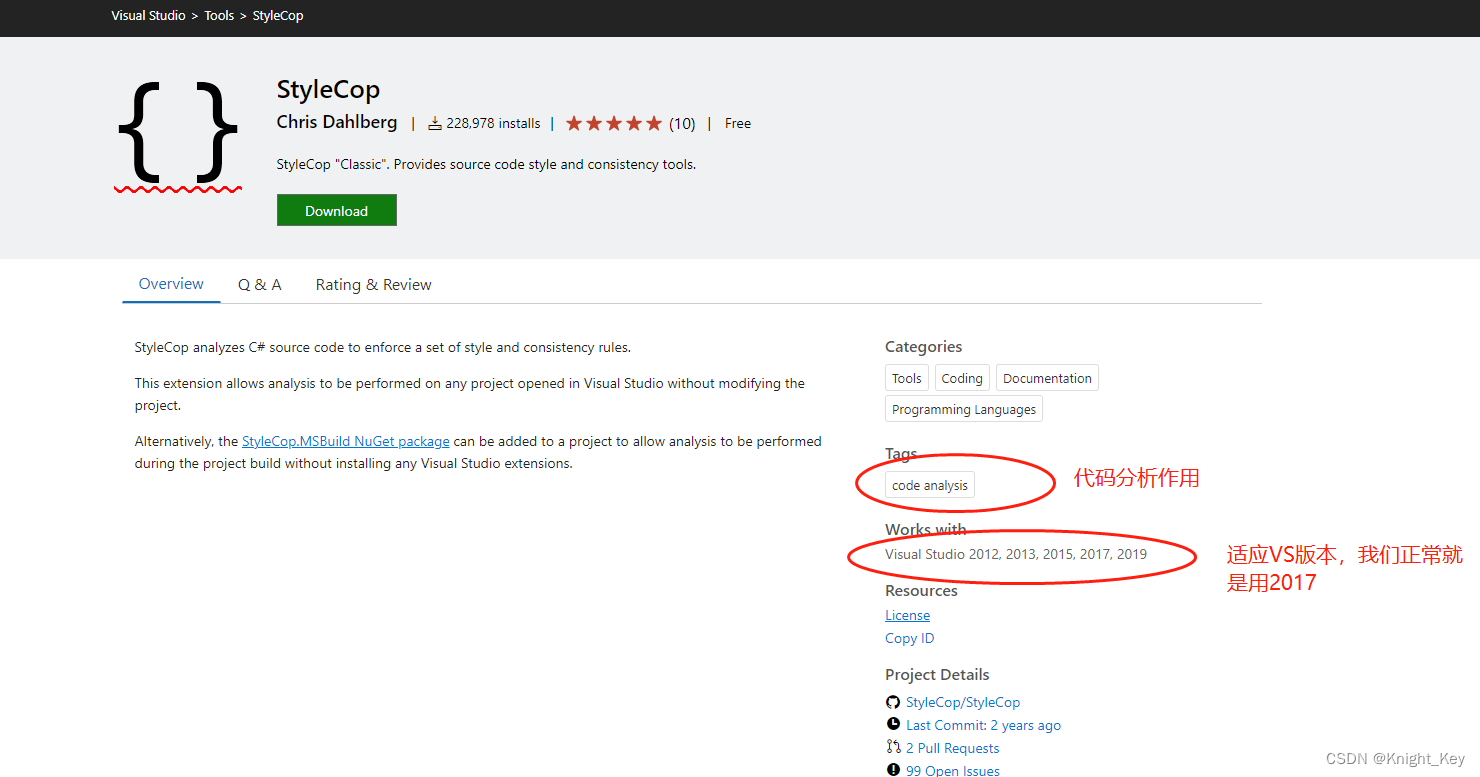Select the Tools category tag

(907, 378)
